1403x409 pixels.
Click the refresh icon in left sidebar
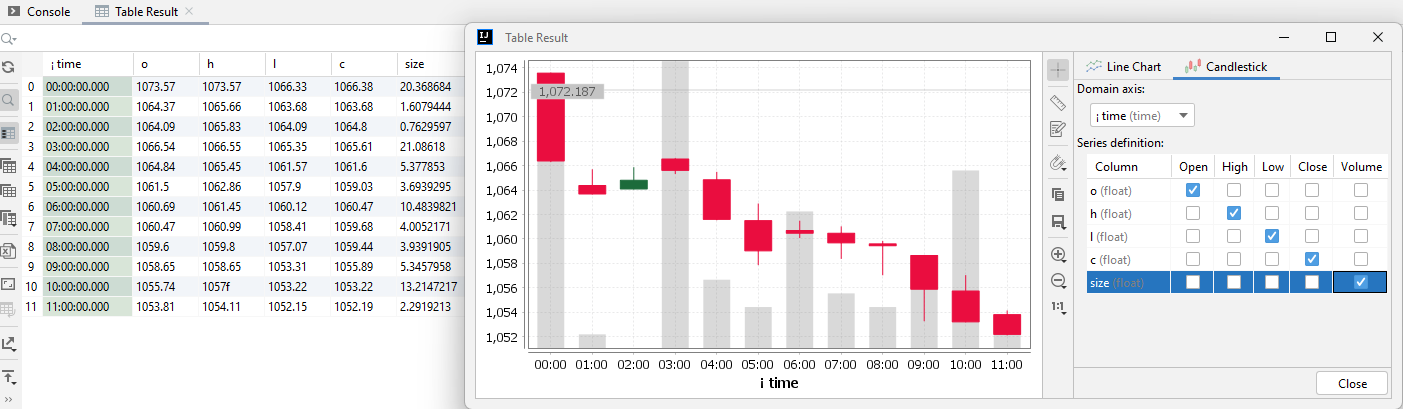[8, 67]
